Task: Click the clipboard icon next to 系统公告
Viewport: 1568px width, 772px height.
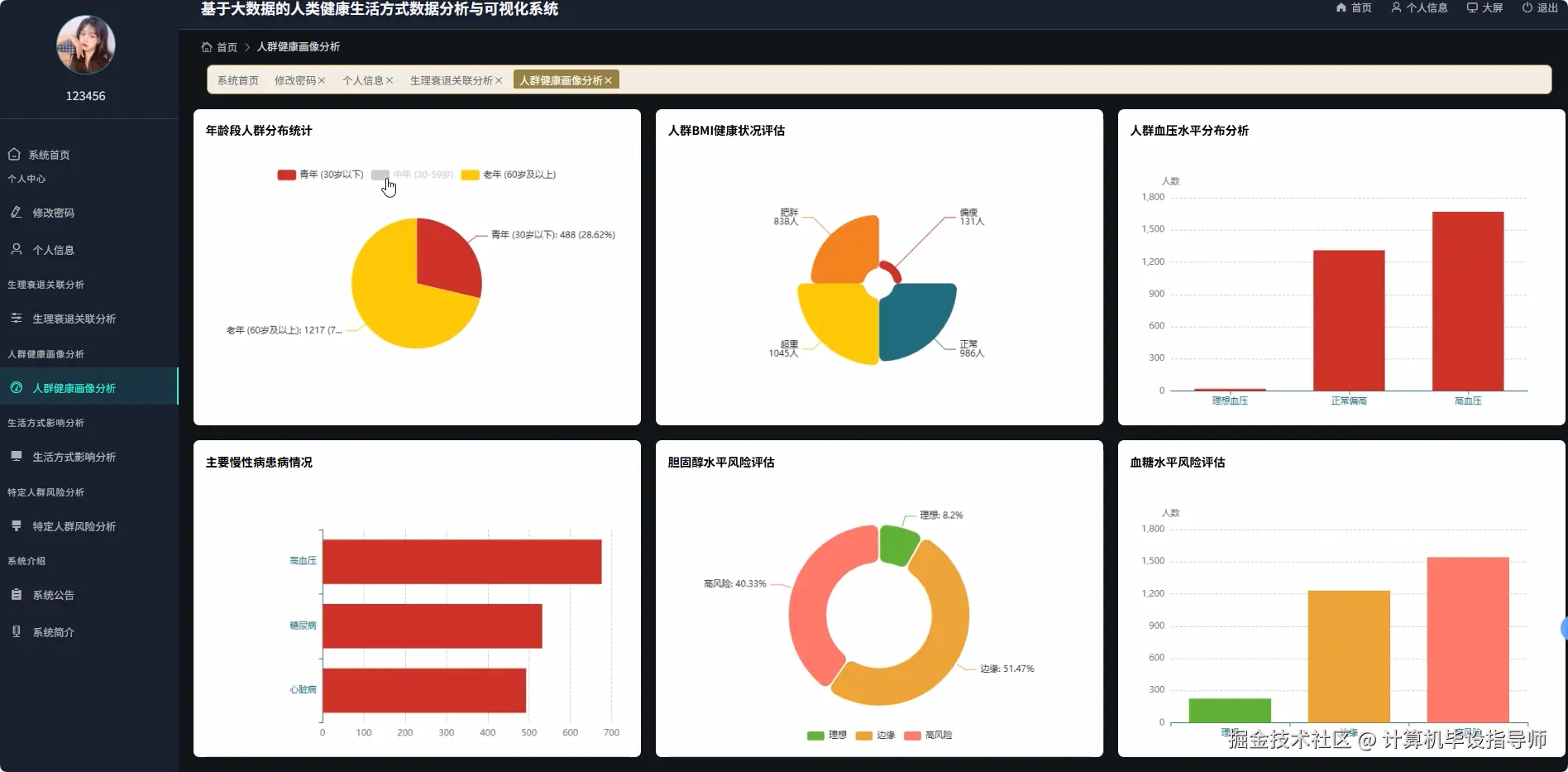Action: (x=16, y=594)
